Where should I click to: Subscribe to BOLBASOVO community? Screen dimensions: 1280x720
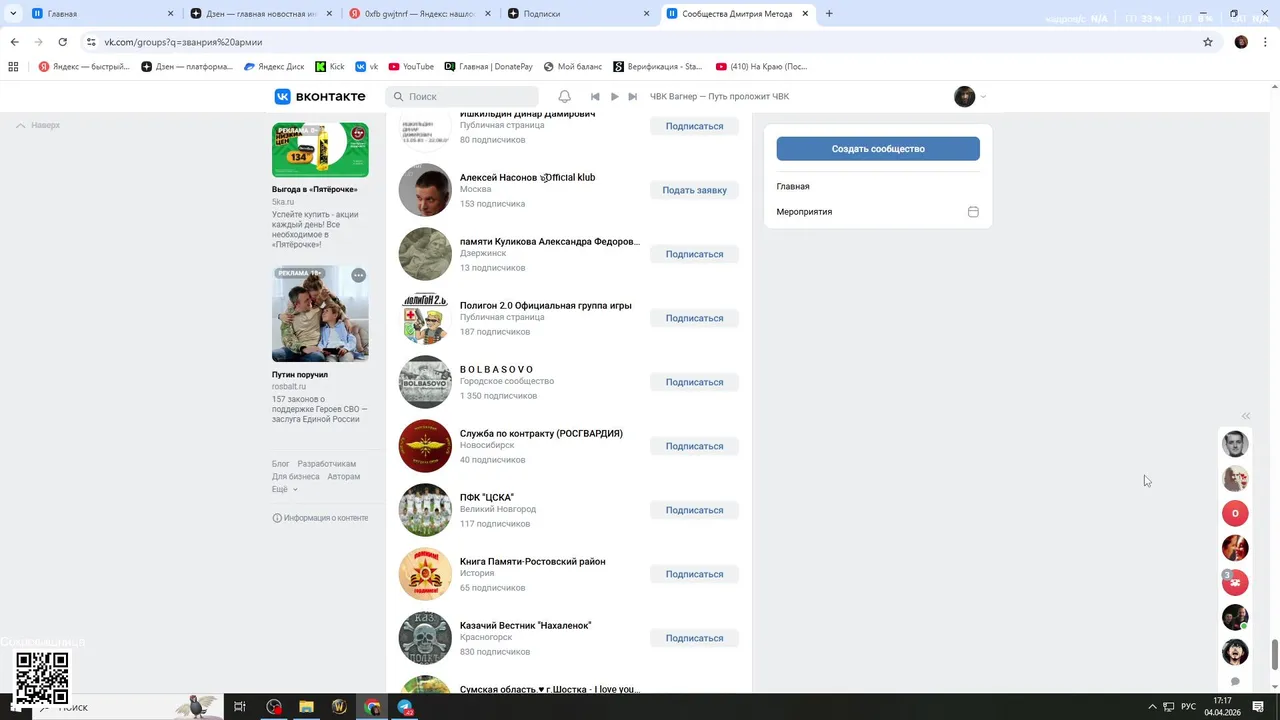coord(694,382)
